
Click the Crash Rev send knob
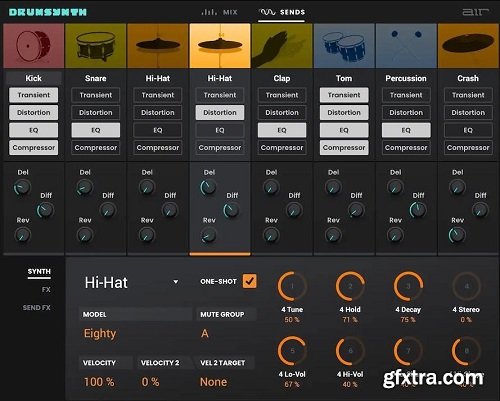pos(457,235)
